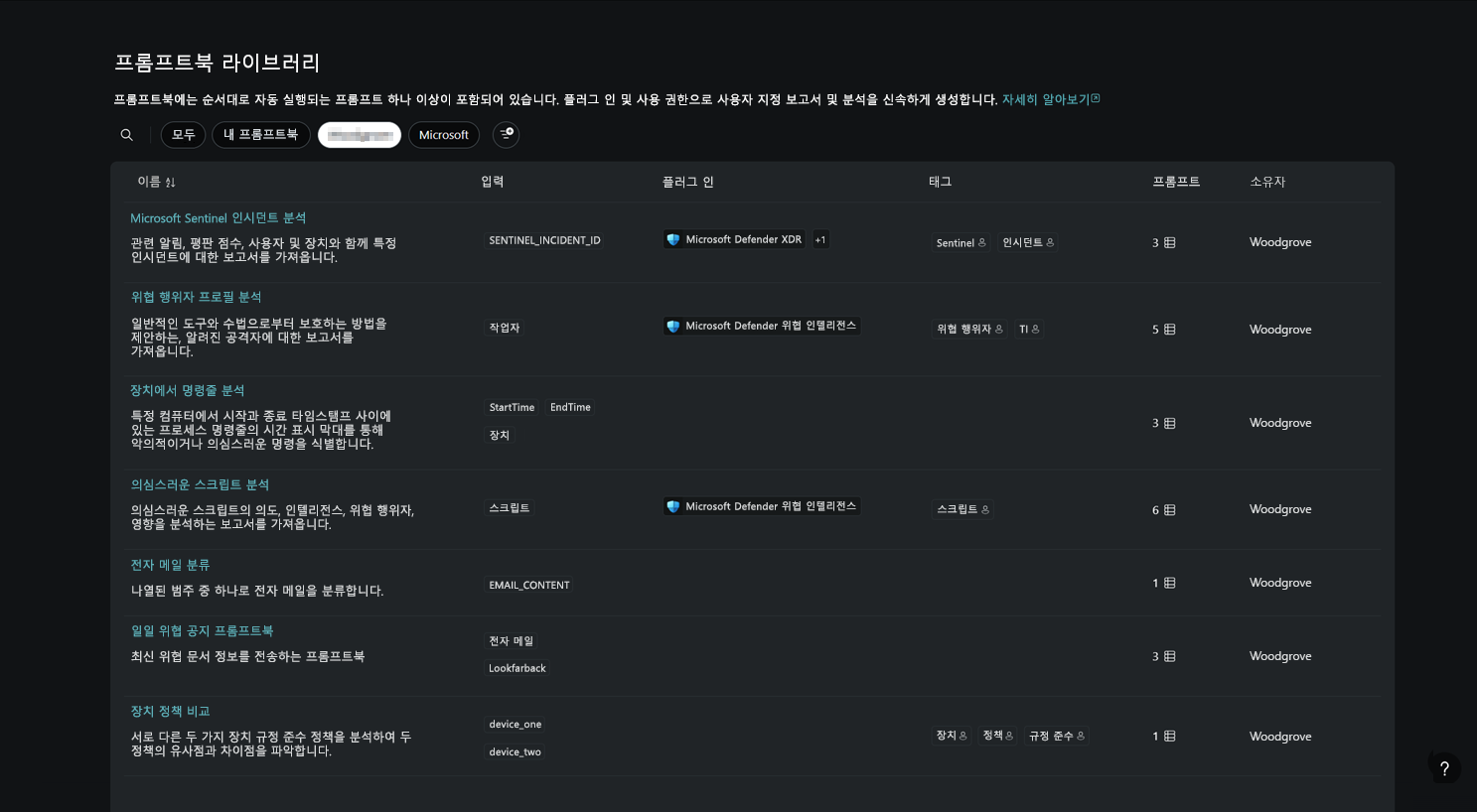The image size is (1477, 812).
Task: Click the Microsoft Defender XDR plugin shield icon
Action: point(673,239)
